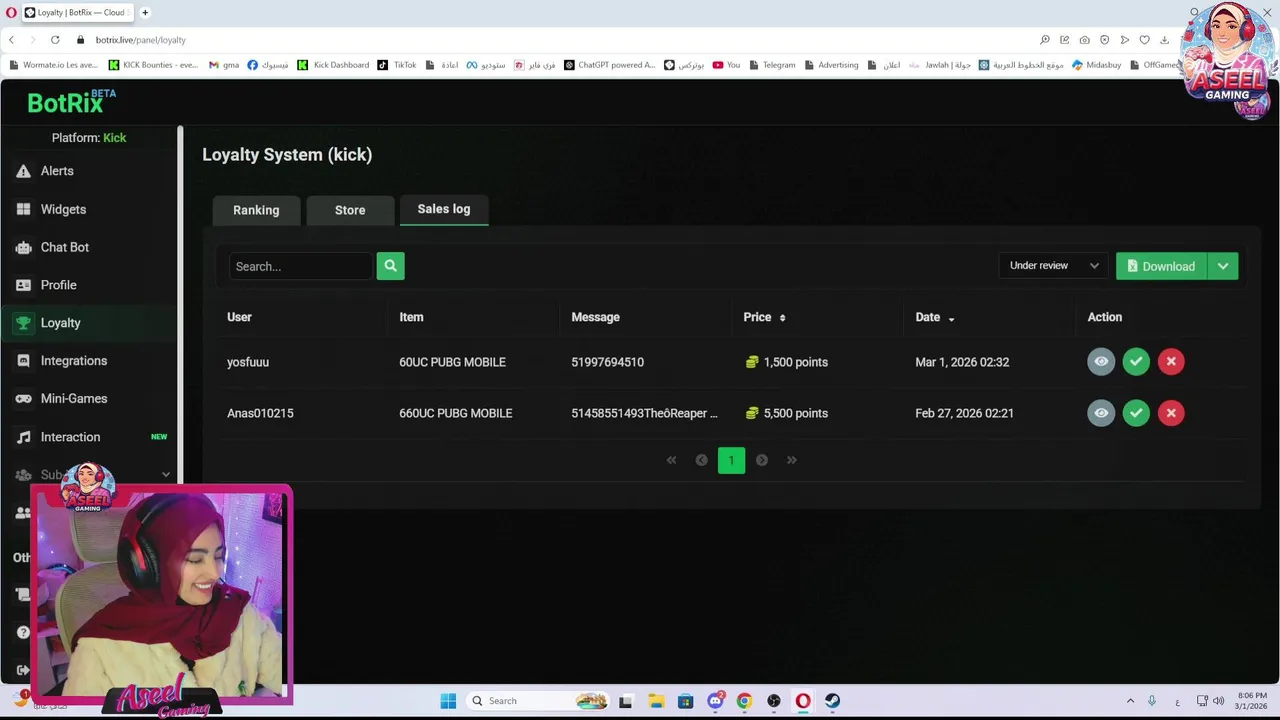
Task: Approve Anas010215's 660UC purchase
Action: [x=1136, y=413]
